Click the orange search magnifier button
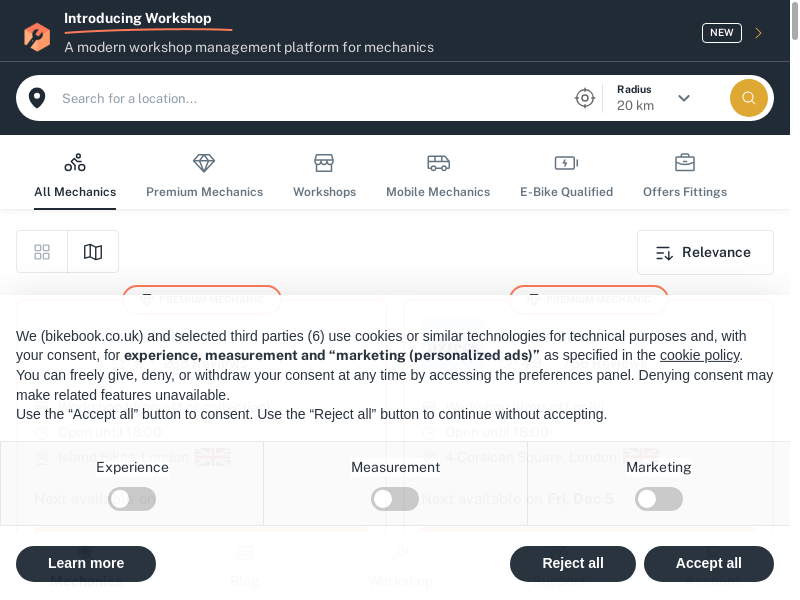Image resolution: width=800 pixels, height=600 pixels. 749,98
